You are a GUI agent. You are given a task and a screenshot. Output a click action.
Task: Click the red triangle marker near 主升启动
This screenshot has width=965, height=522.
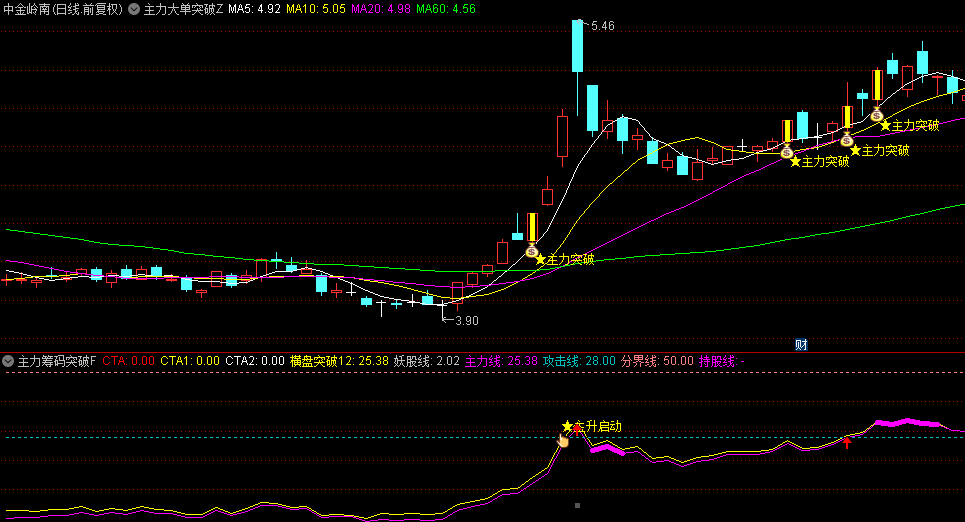pyautogui.click(x=578, y=428)
